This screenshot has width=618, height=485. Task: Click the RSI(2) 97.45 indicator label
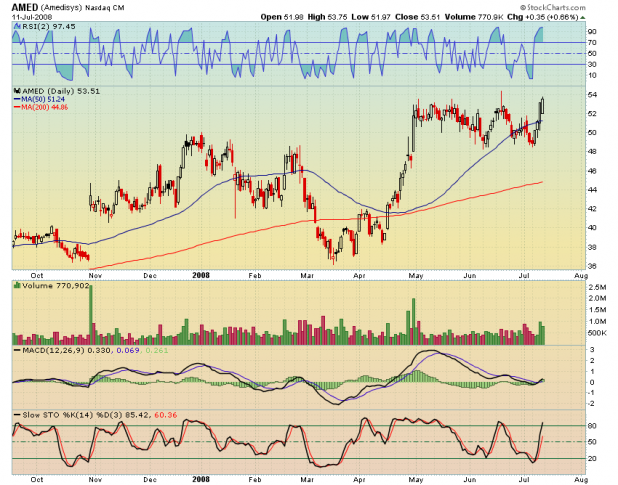click(x=49, y=26)
